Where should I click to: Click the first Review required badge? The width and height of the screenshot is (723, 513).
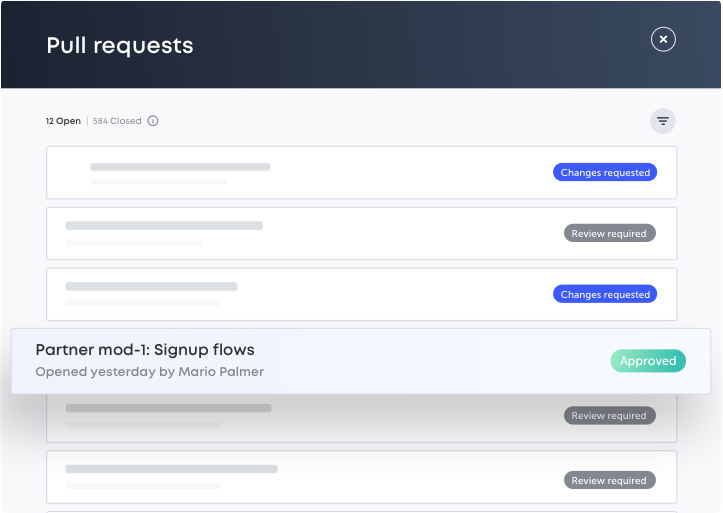tap(610, 233)
